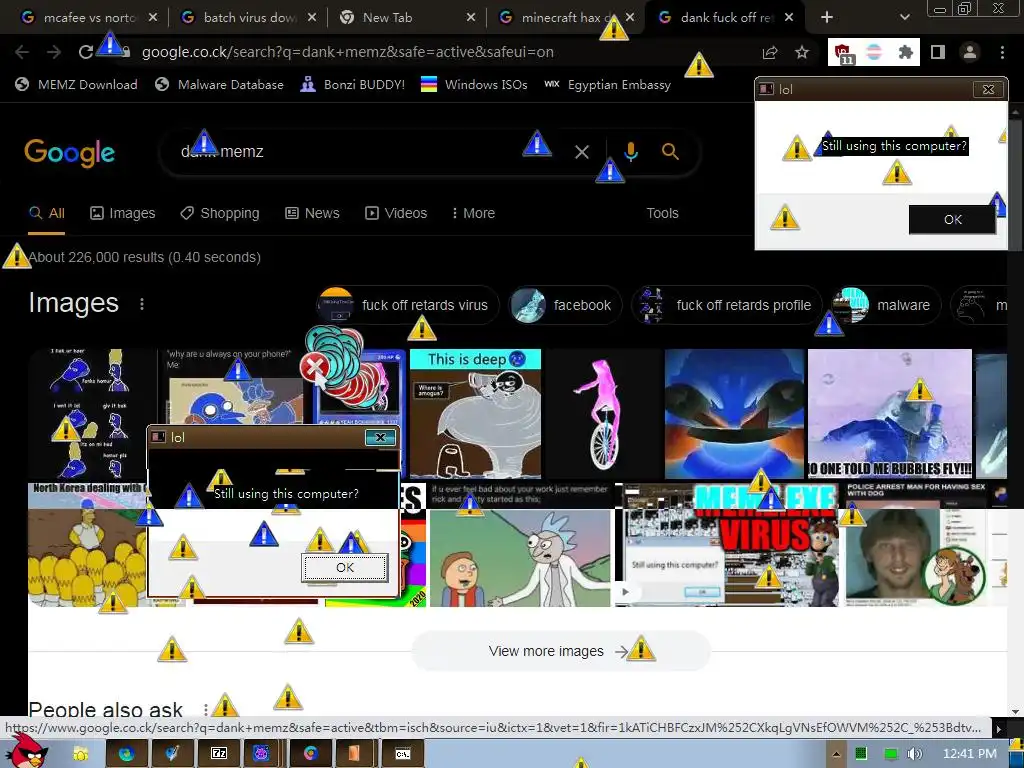Open the Windows ISOs bookmark
Image resolution: width=1024 pixels, height=768 pixels.
pyautogui.click(x=474, y=84)
